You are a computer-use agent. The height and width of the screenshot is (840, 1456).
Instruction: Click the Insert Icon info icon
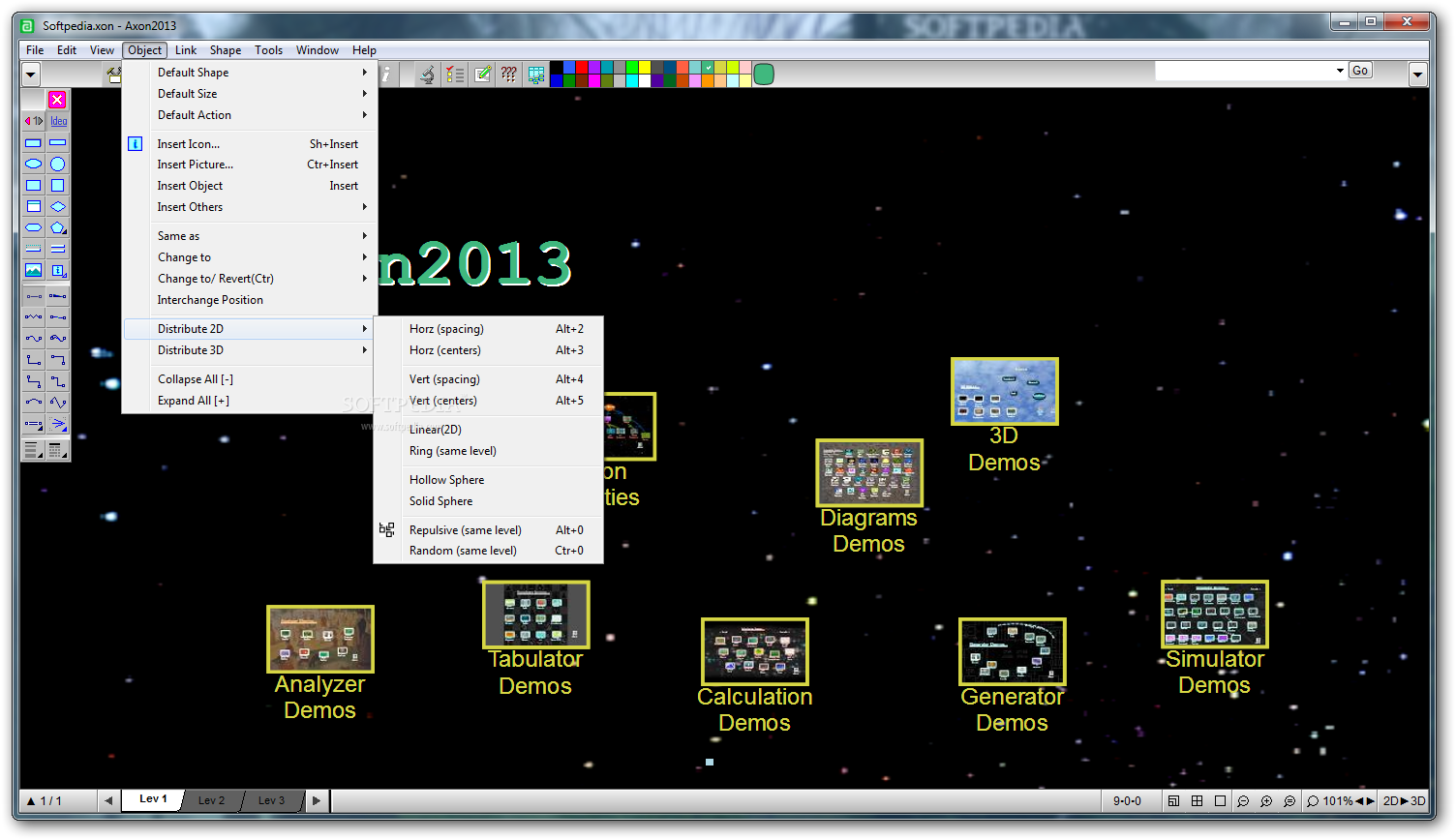pyautogui.click(x=136, y=143)
